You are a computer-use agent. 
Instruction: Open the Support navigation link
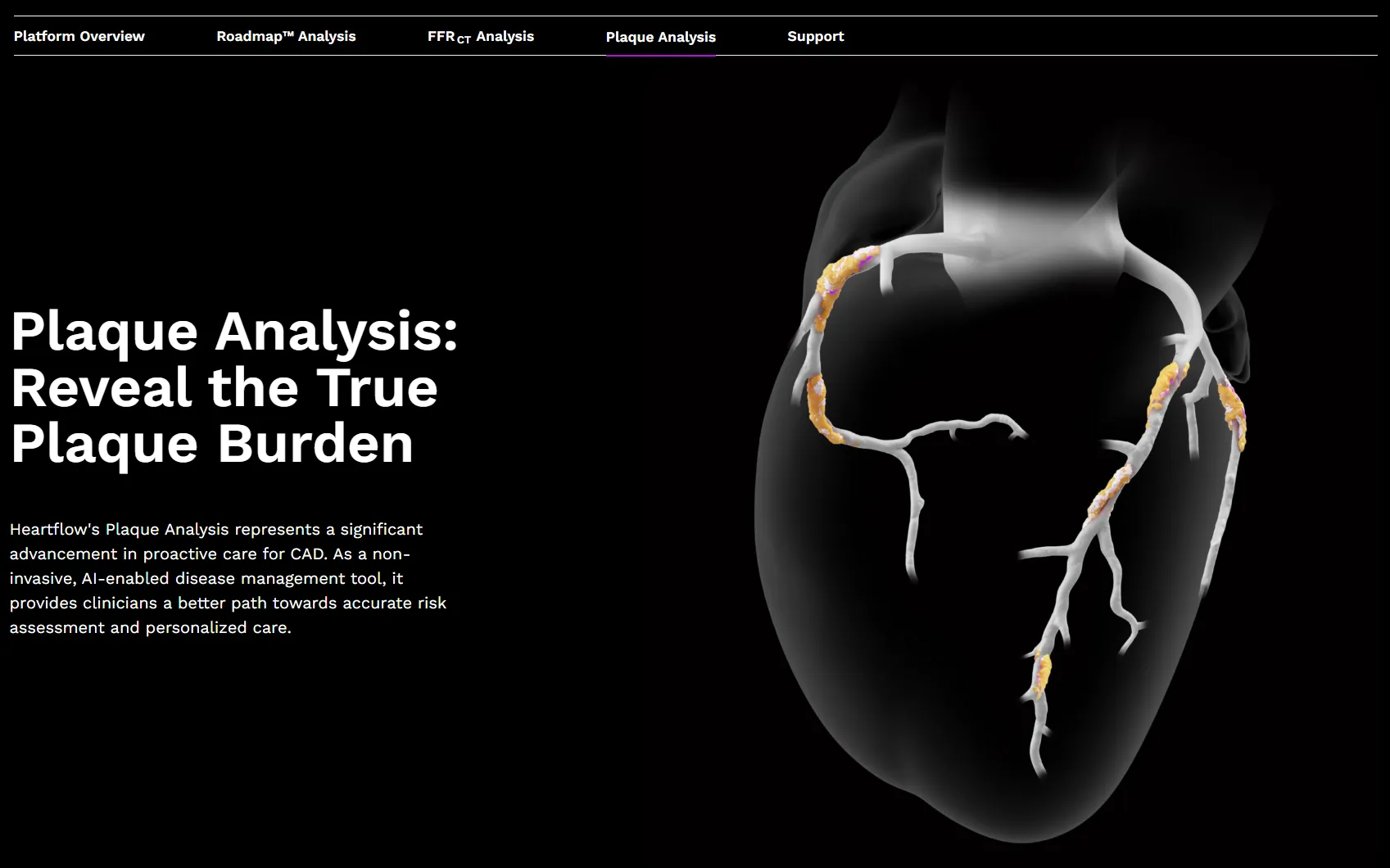pyautogui.click(x=815, y=36)
